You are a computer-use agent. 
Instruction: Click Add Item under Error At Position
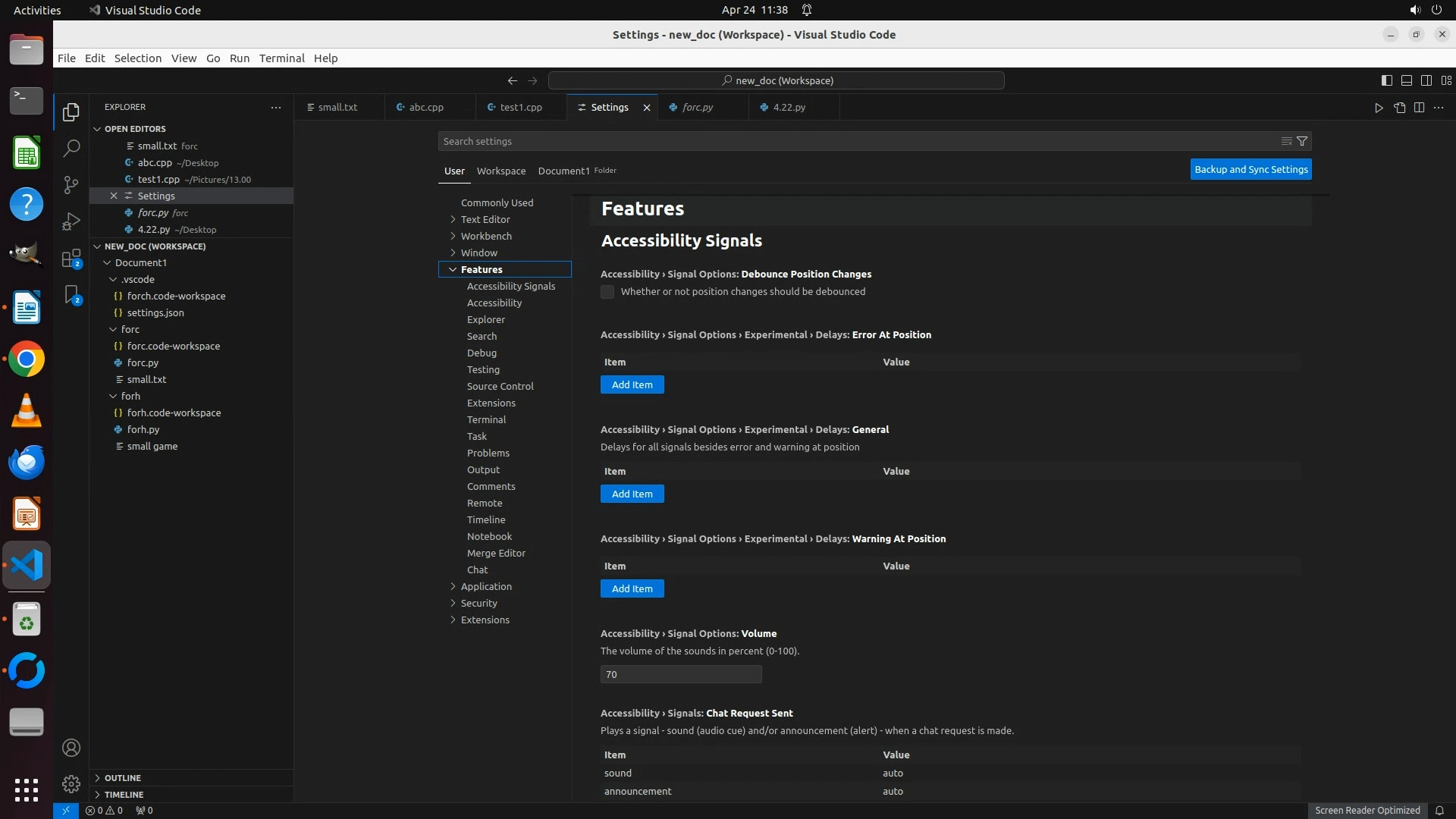(632, 385)
